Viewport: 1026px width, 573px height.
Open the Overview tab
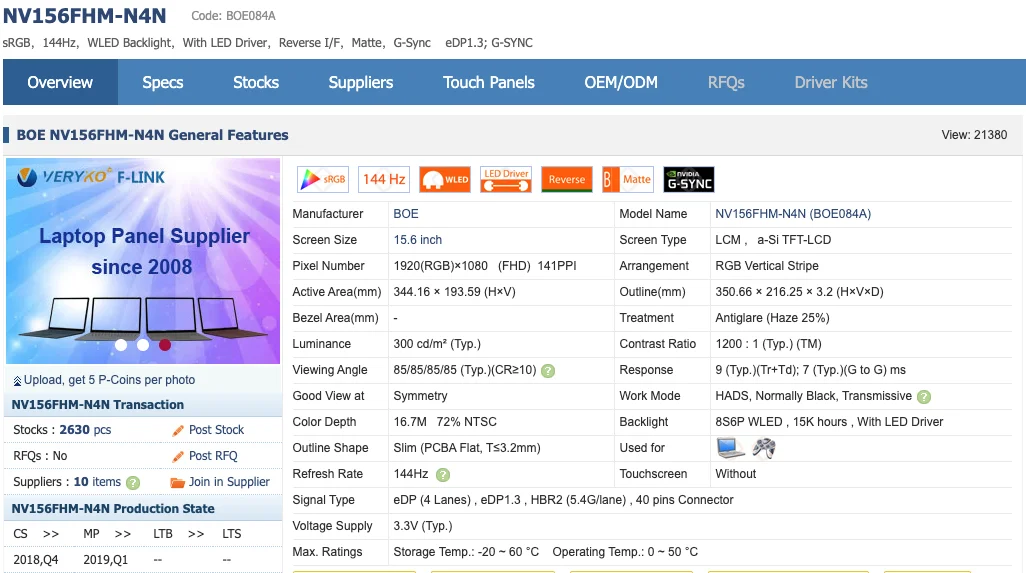pos(60,82)
